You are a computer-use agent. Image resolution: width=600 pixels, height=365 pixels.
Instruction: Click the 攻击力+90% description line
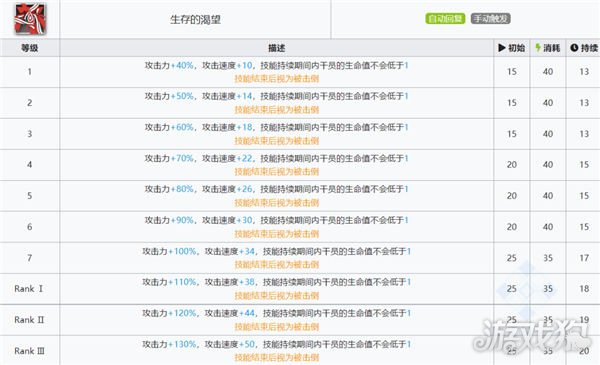276,220
